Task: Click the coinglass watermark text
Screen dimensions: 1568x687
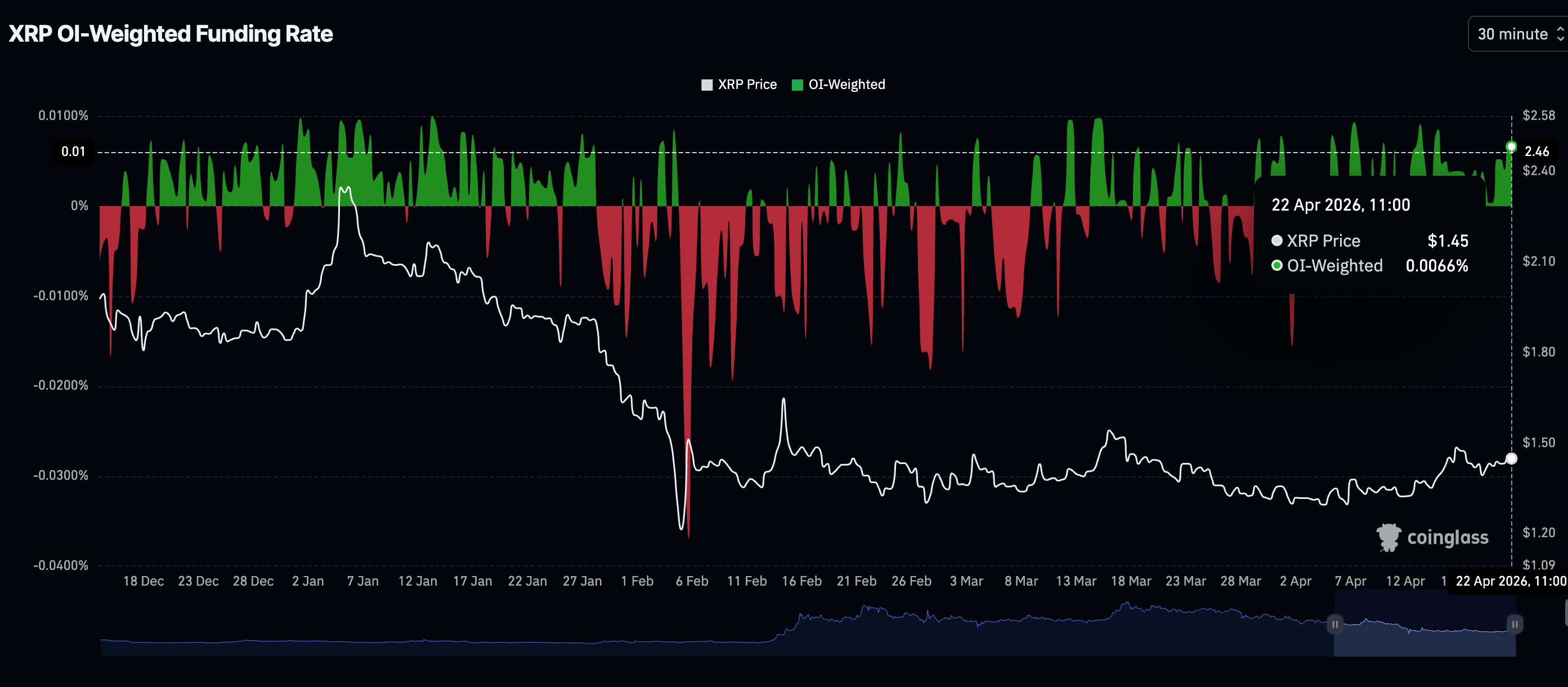Action: [x=1448, y=537]
